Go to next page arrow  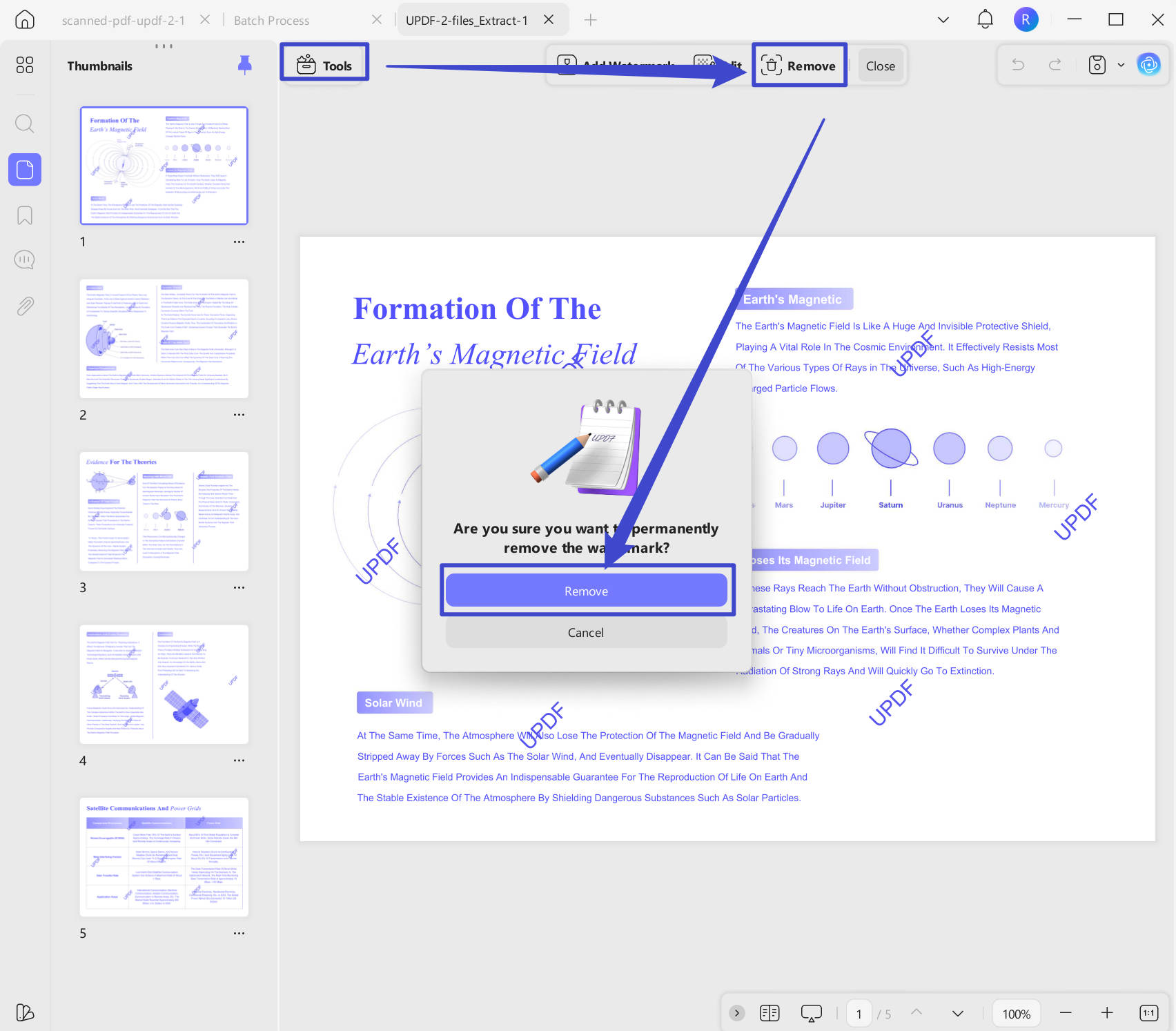958,1013
